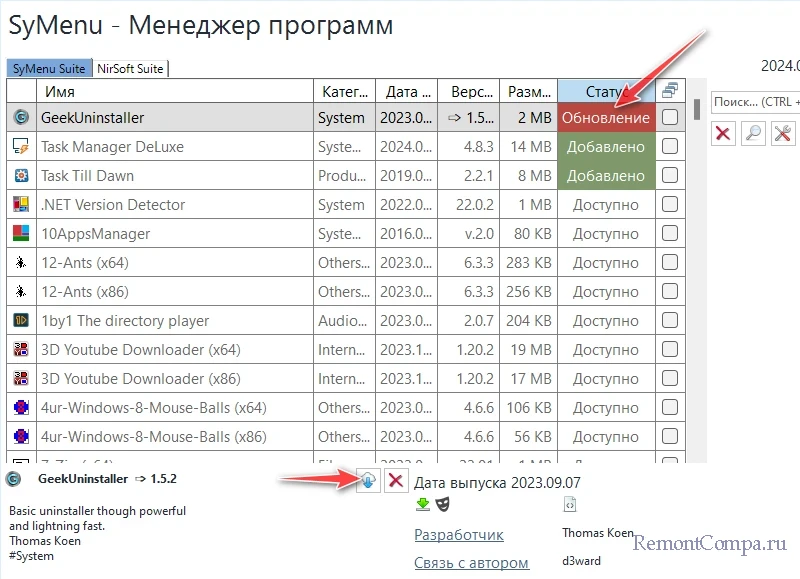Switch to the NirSoft Suite tab
800x579 pixels.
pos(130,69)
